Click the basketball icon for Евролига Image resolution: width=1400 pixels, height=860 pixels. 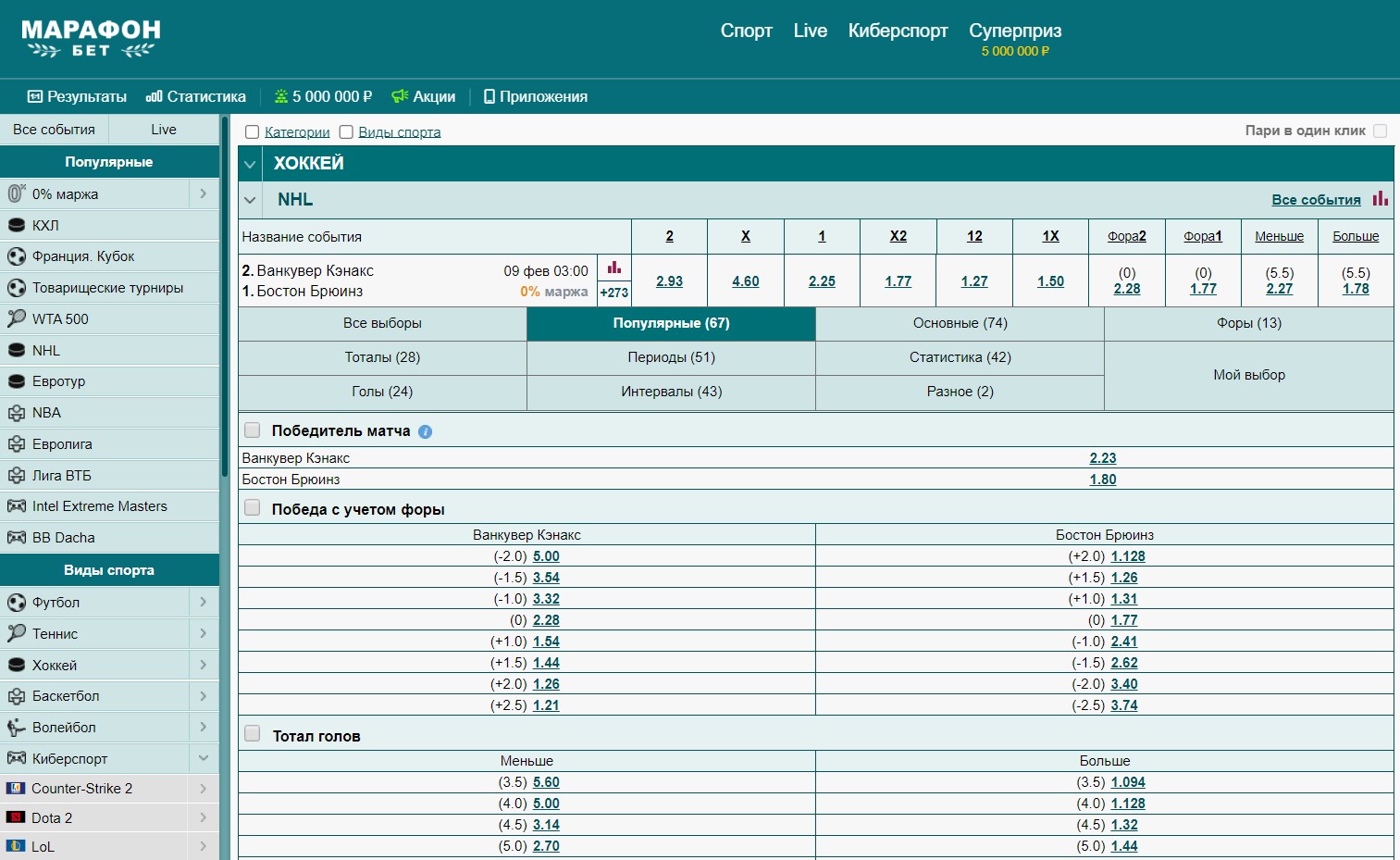pyautogui.click(x=17, y=444)
